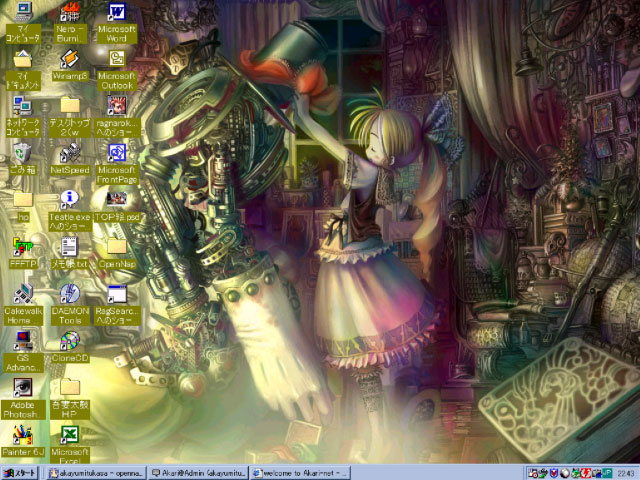This screenshot has width=640, height=480.
Task: Open the OpenNap folder on desktop
Action: (116, 247)
